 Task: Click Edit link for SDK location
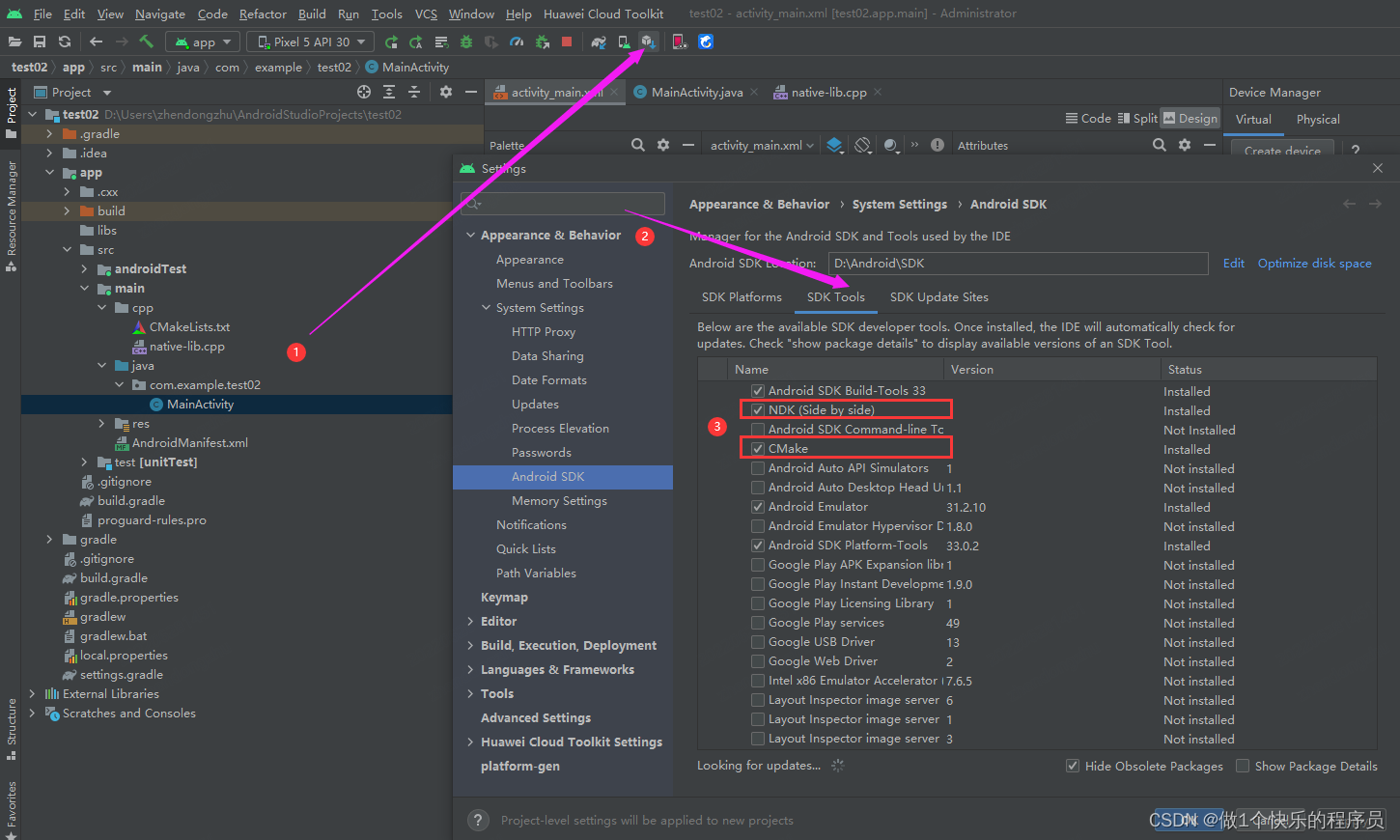coord(1234,263)
